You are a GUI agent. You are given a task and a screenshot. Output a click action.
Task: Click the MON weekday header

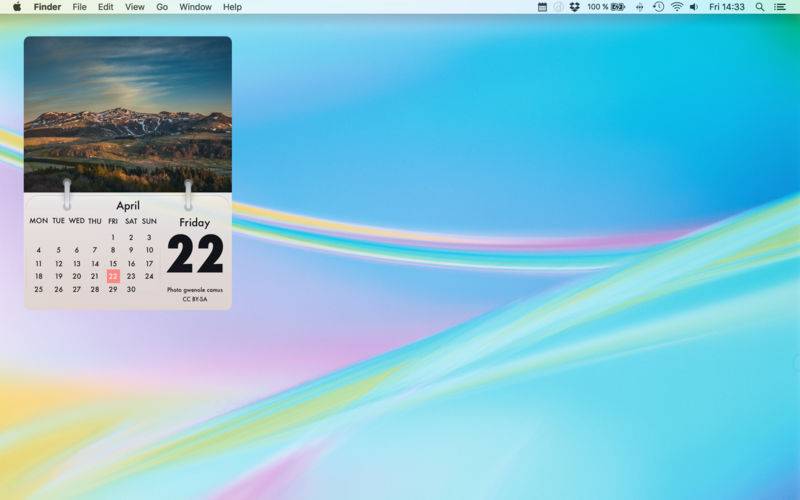click(39, 221)
